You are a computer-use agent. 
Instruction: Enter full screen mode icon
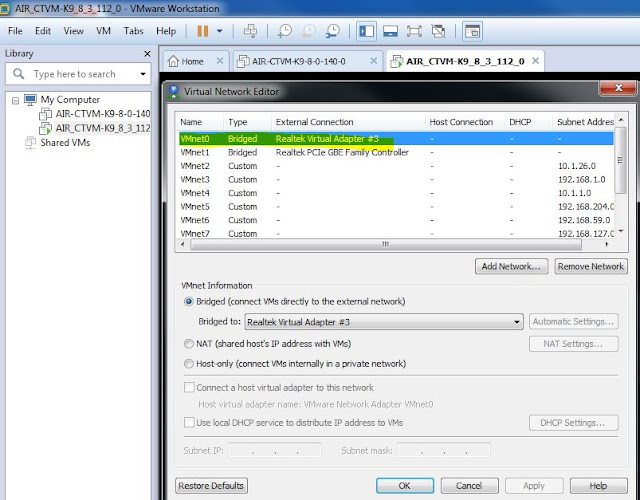414,31
